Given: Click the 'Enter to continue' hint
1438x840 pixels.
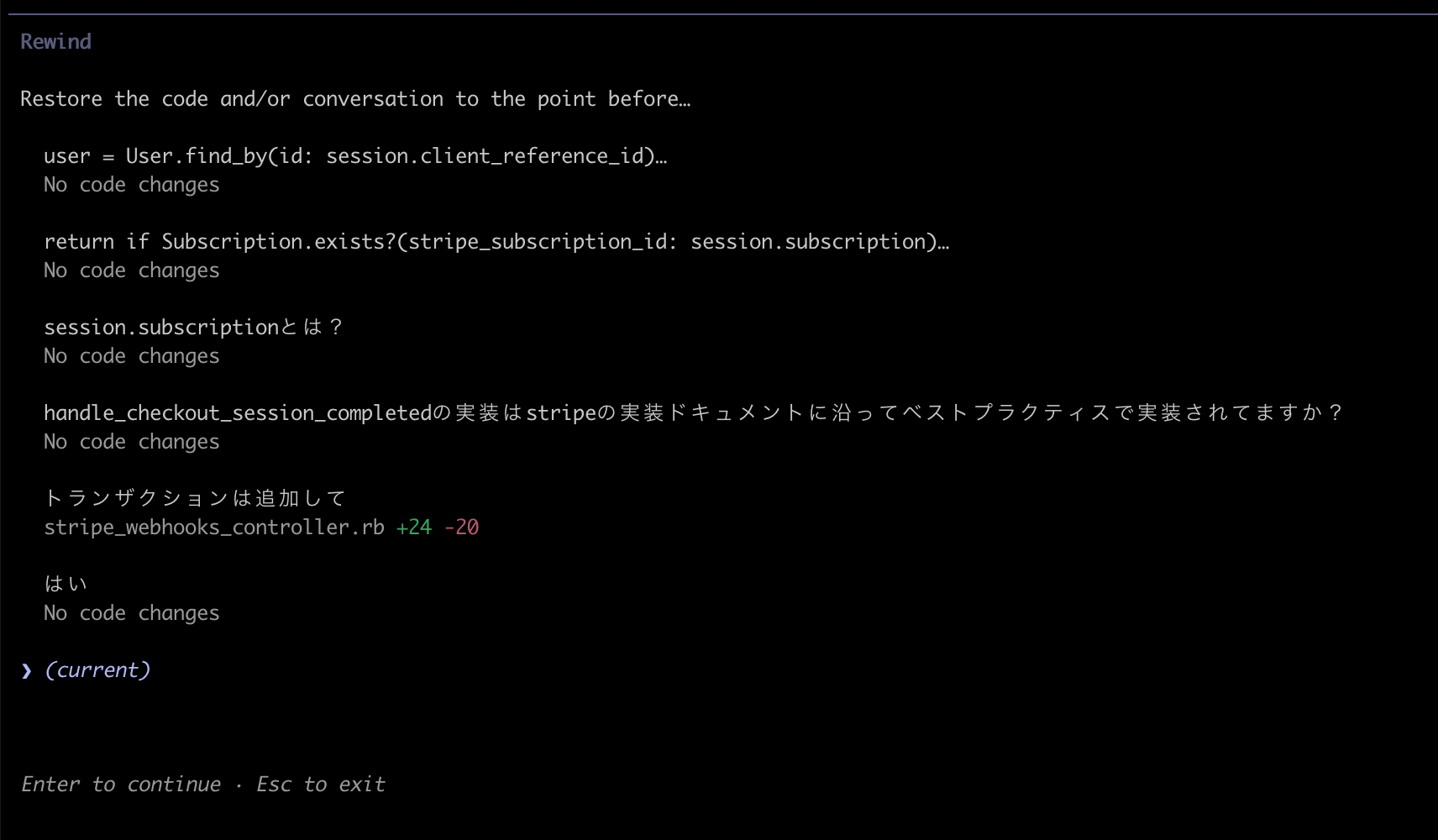Looking at the screenshot, I should [x=121, y=785].
